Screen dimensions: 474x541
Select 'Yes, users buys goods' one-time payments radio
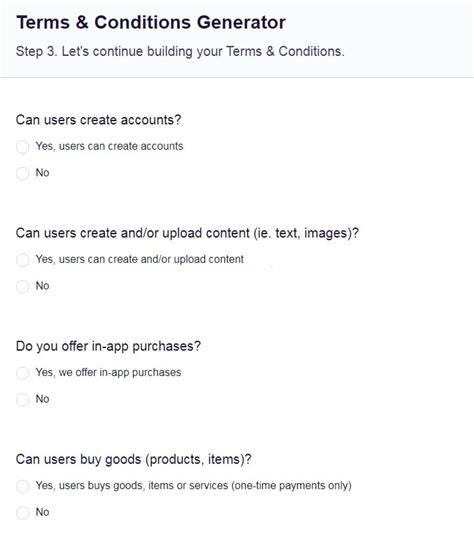click(22, 486)
